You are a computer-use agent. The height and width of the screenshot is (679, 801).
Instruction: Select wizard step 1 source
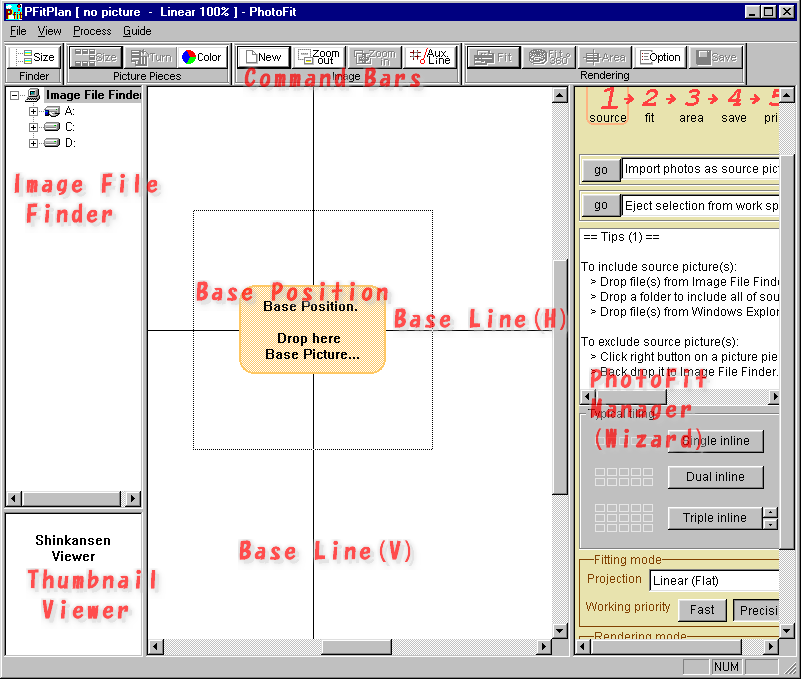(607, 106)
